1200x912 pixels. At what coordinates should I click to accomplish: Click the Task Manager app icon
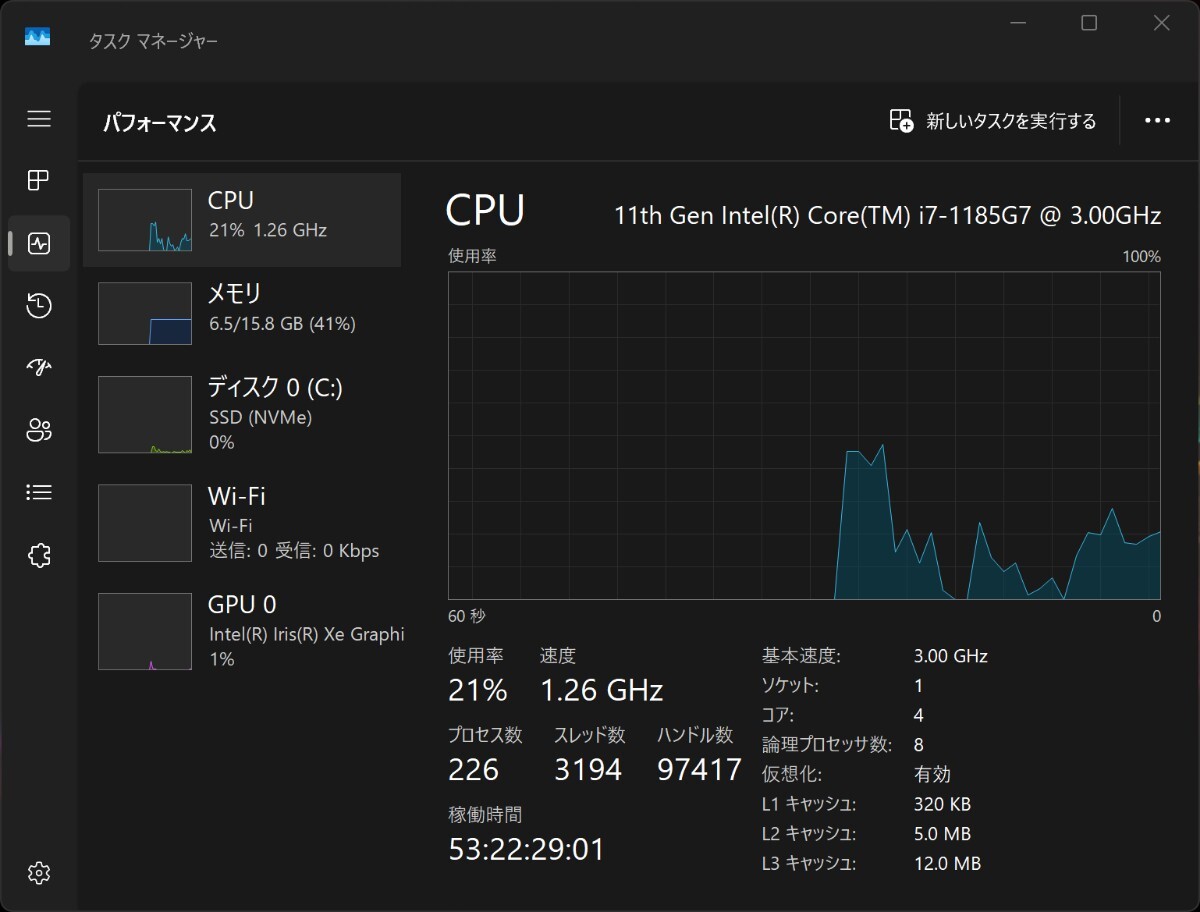point(38,38)
